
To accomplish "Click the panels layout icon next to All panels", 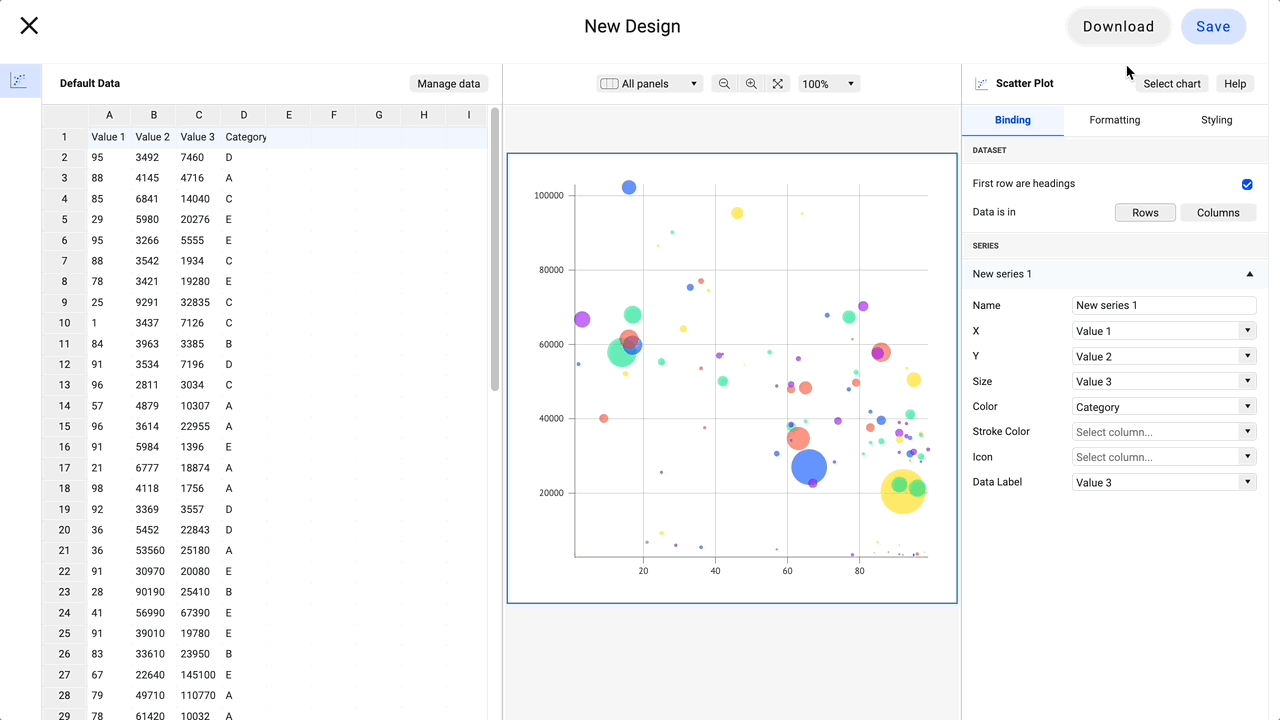I will tap(609, 83).
